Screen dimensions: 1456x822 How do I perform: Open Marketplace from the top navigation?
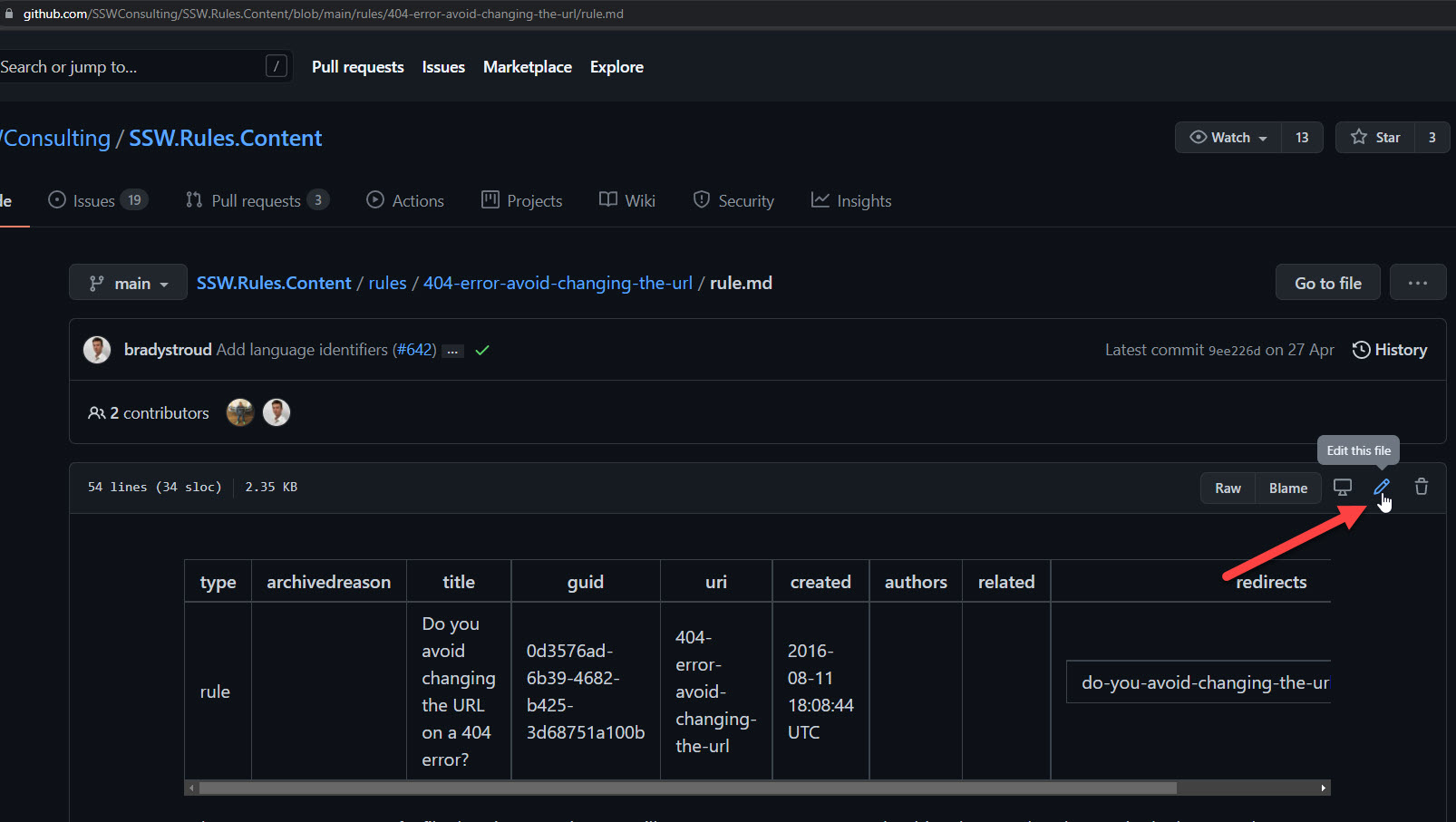[528, 67]
